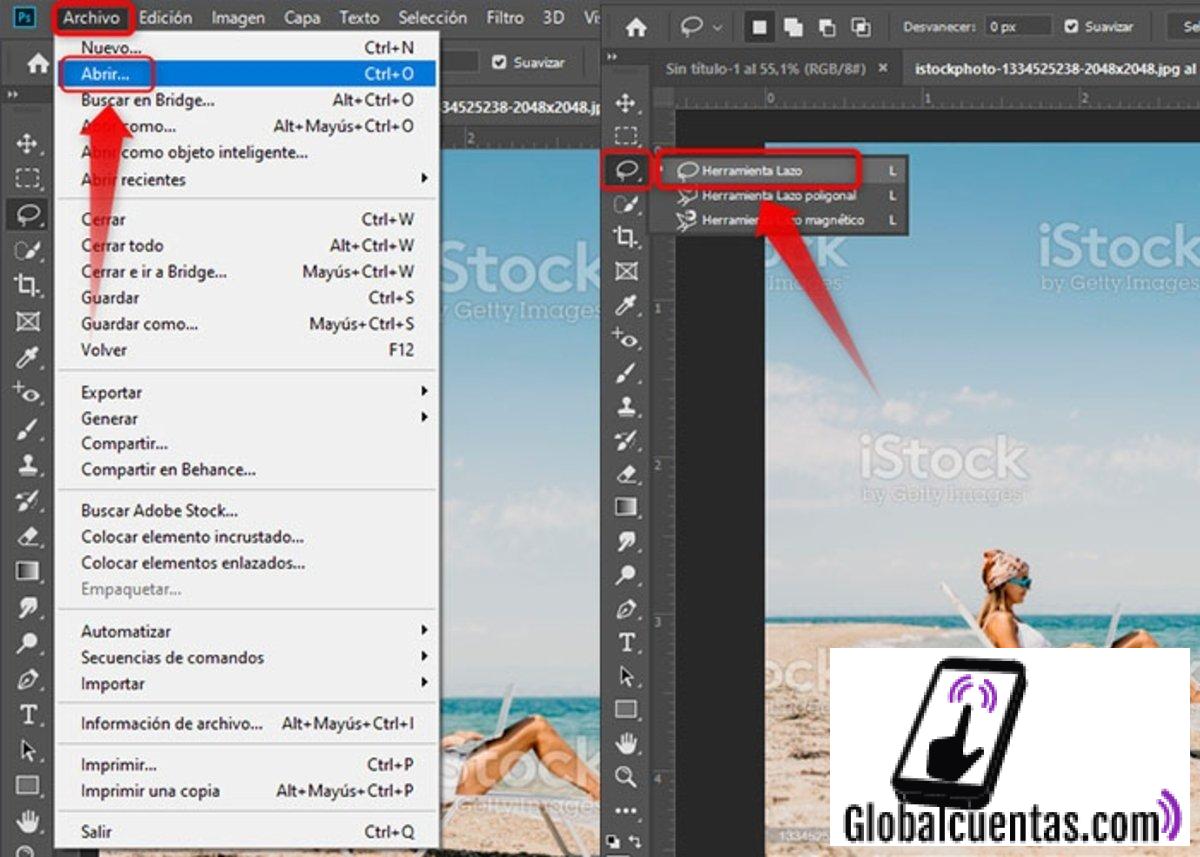The width and height of the screenshot is (1200, 857).
Task: Open the Lasso tool preset picker dropdown
Action: (x=717, y=27)
